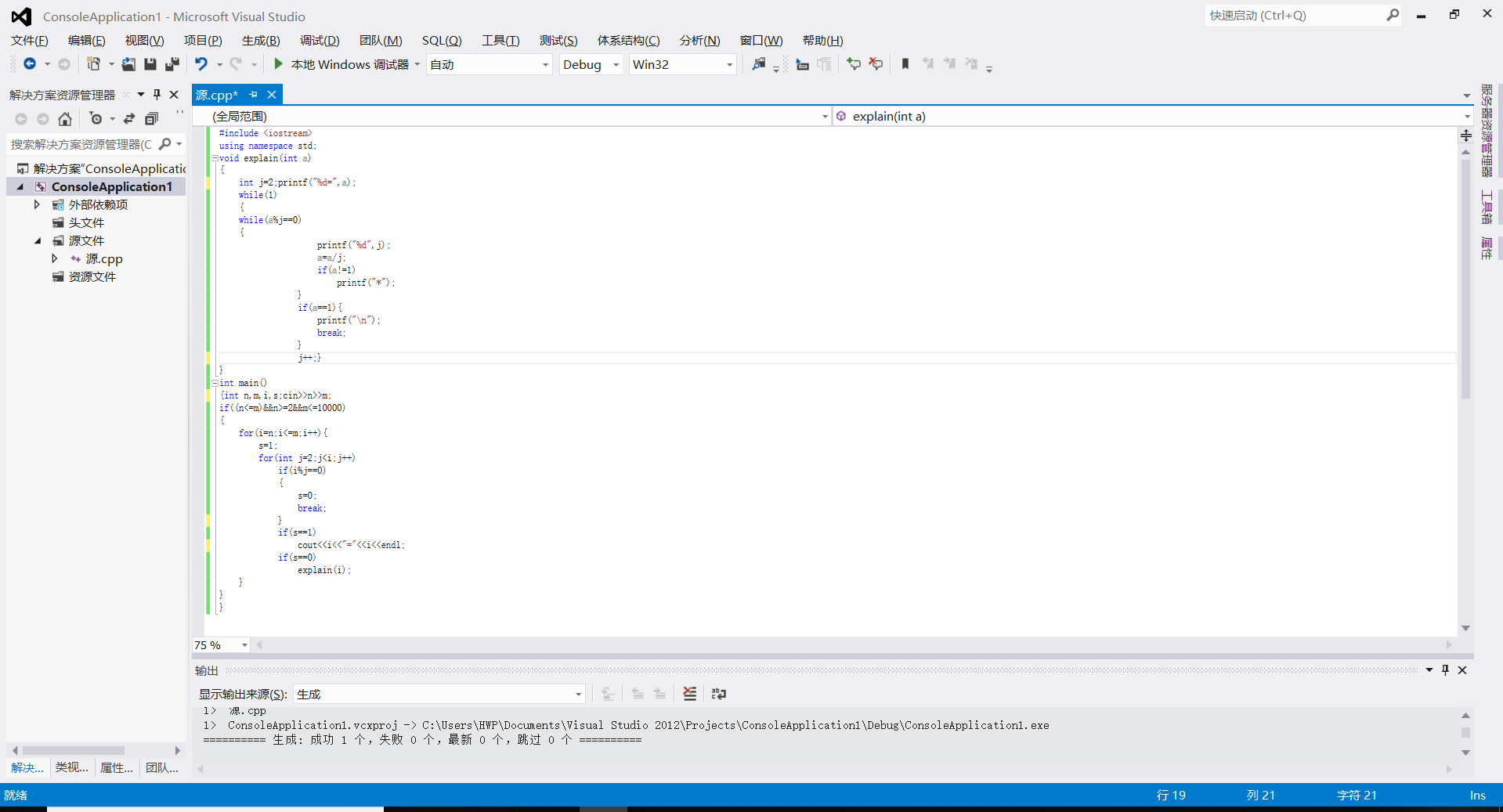Click the Solution Explorer horizontal scrollbar thumb

[73, 750]
